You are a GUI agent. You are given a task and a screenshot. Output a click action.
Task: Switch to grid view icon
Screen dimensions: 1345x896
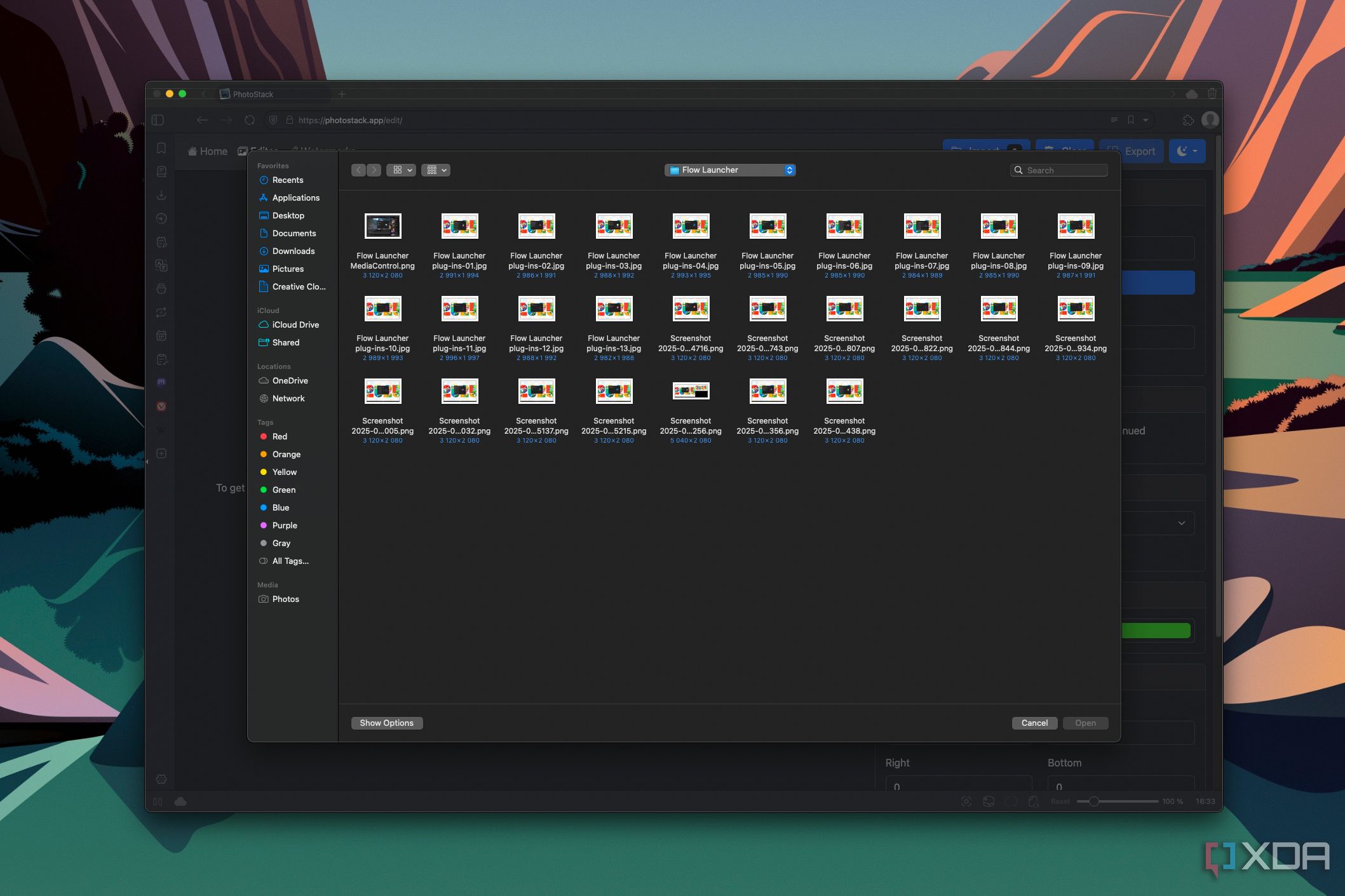[399, 170]
